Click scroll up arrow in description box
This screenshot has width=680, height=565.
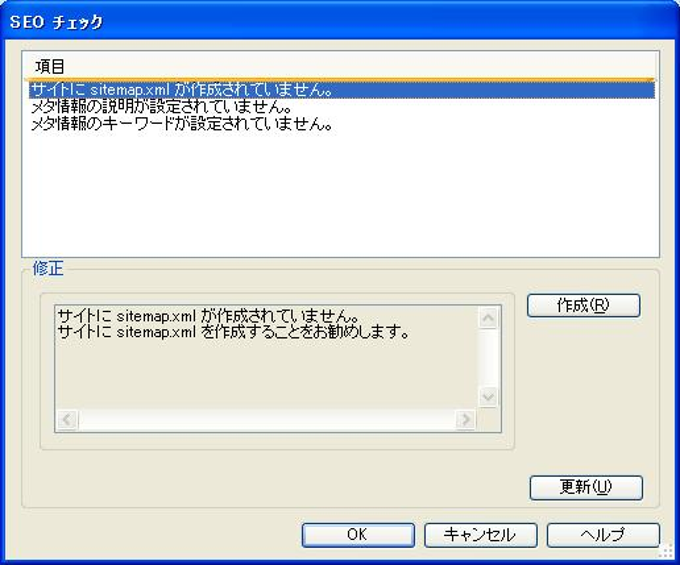point(488,318)
